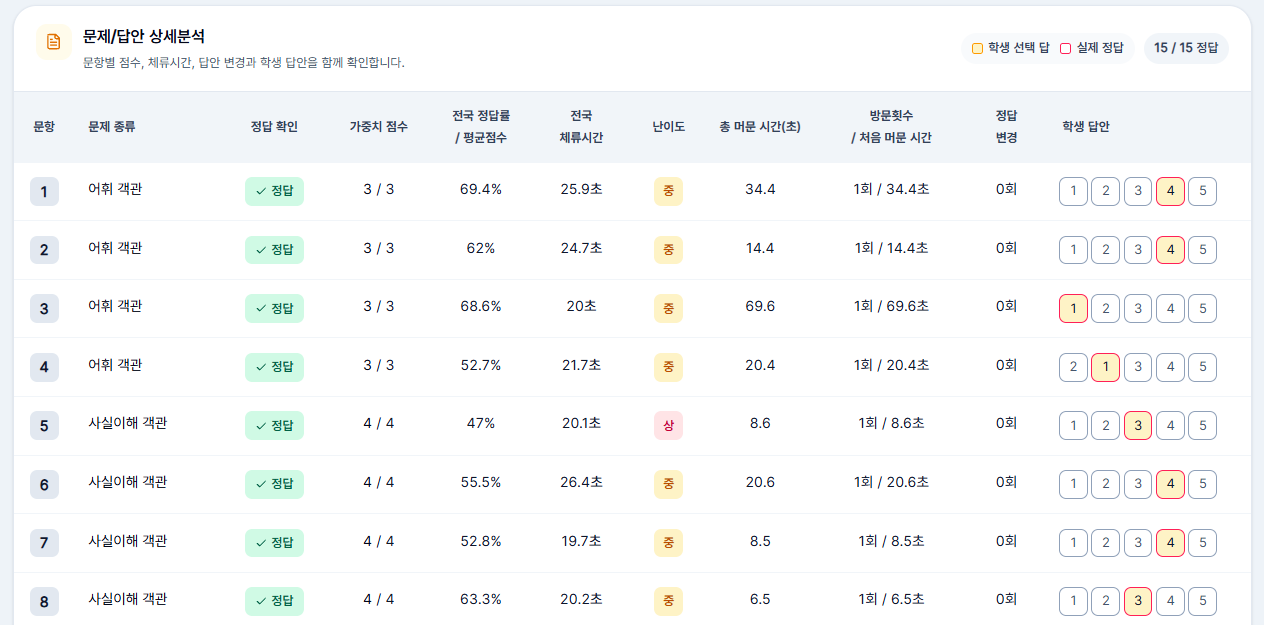Click the 중 difficulty tag in row 4
1264x625 pixels.
[x=668, y=367]
